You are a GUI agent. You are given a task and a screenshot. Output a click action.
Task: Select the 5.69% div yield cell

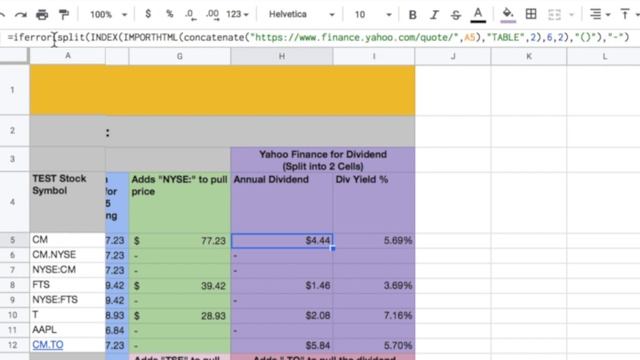coord(374,240)
